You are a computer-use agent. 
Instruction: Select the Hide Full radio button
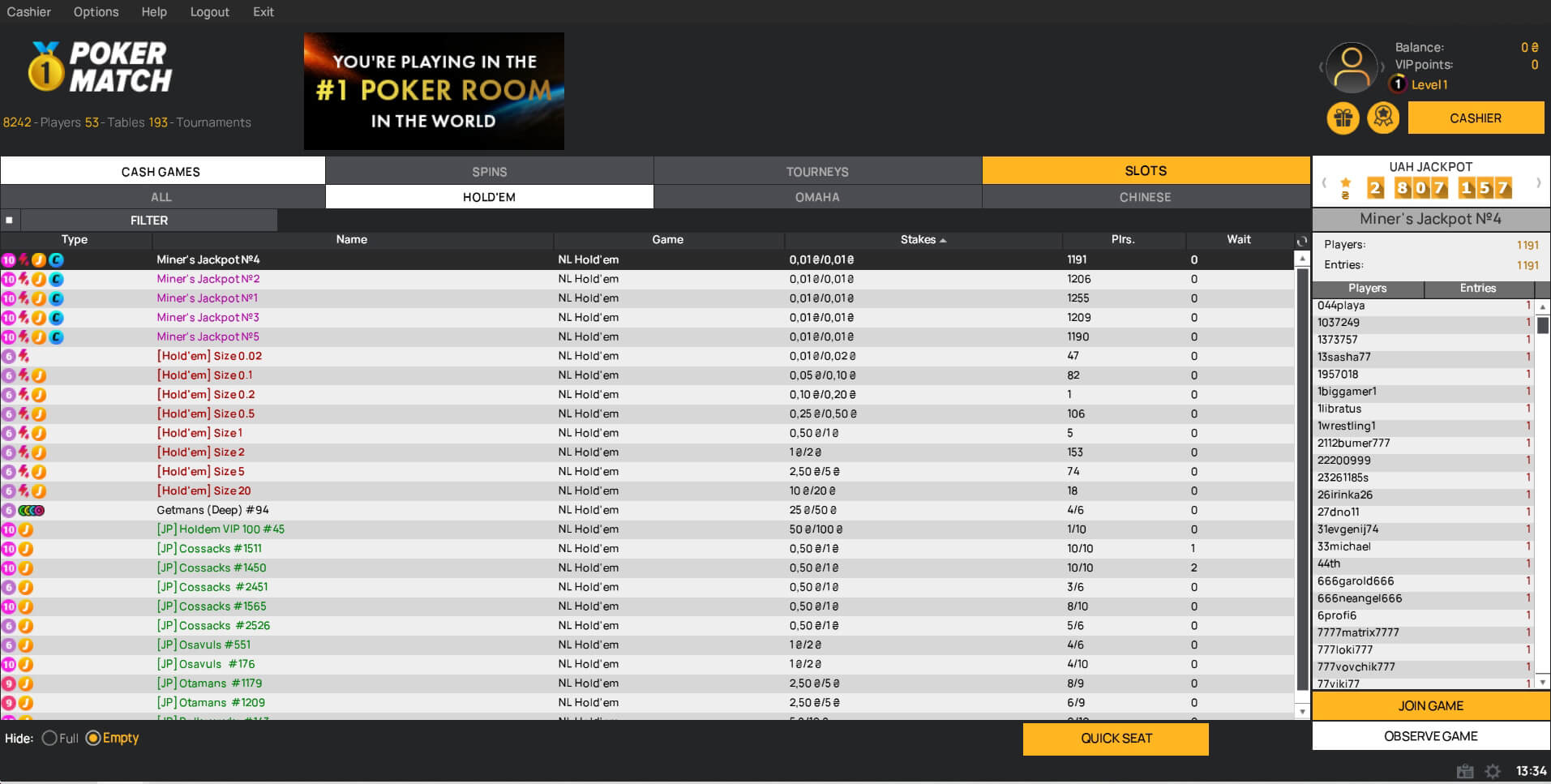[x=49, y=738]
